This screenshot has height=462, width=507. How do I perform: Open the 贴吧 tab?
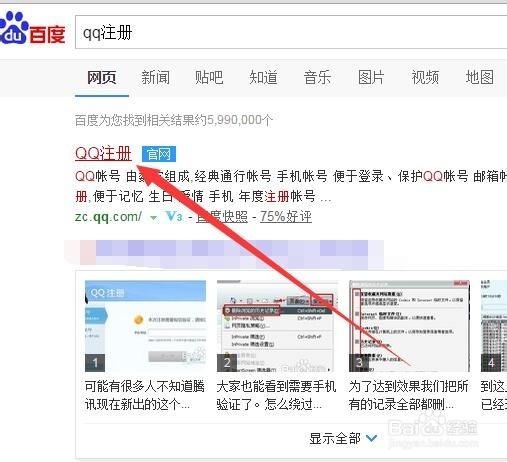click(209, 77)
